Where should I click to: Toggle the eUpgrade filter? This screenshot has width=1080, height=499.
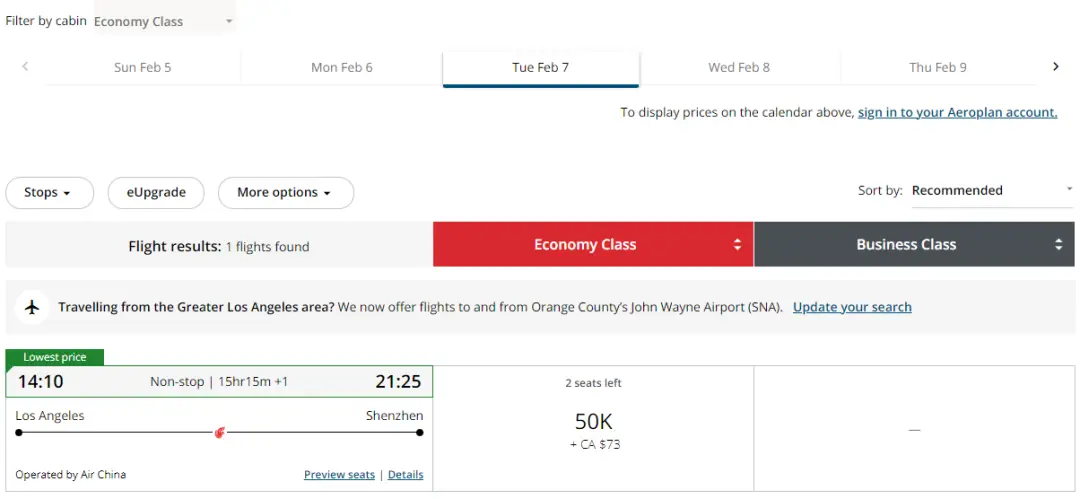[x=156, y=193]
